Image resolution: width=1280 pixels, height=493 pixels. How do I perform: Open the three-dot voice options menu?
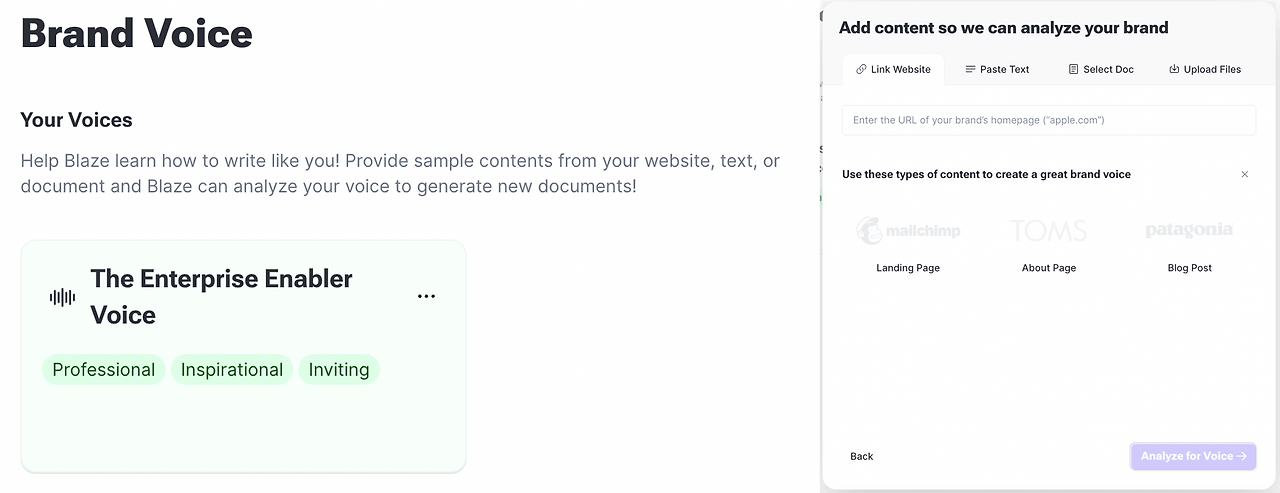(427, 296)
